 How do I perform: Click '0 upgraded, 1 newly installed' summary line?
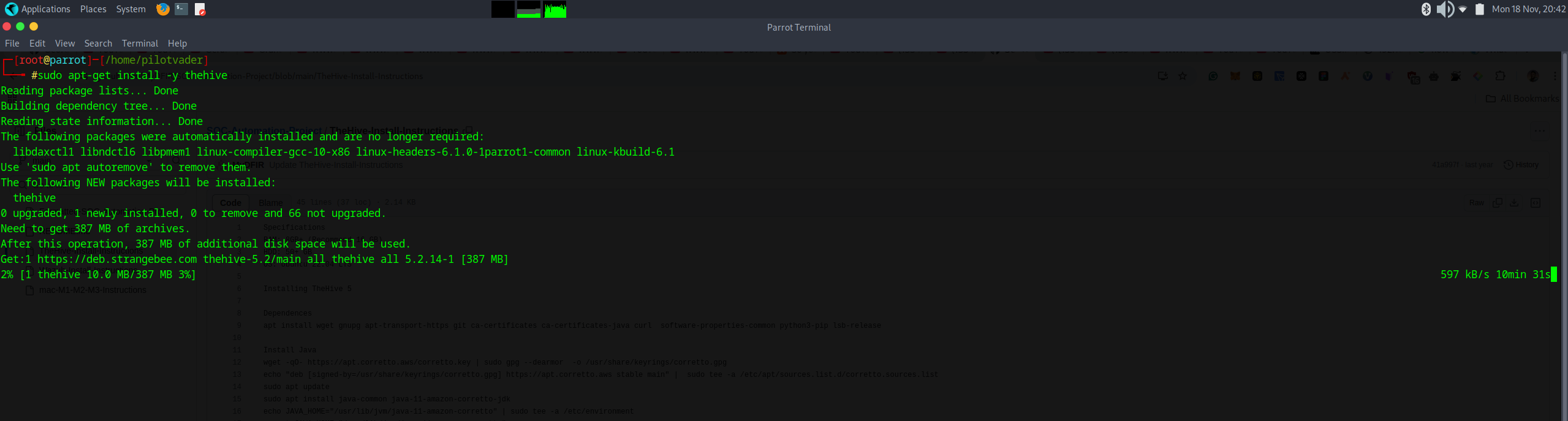194,213
